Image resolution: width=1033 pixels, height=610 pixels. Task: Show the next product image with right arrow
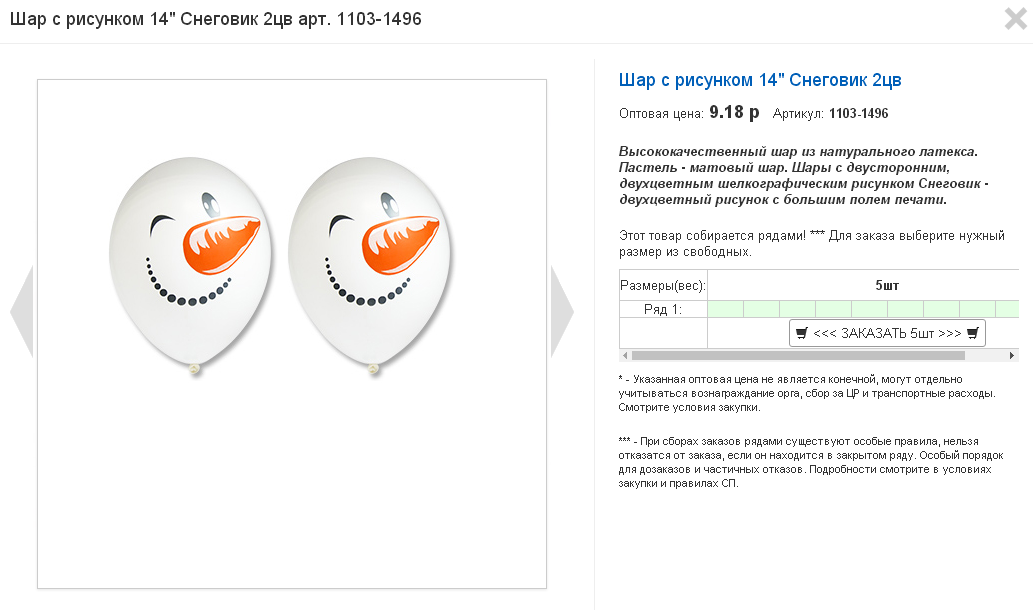point(562,311)
